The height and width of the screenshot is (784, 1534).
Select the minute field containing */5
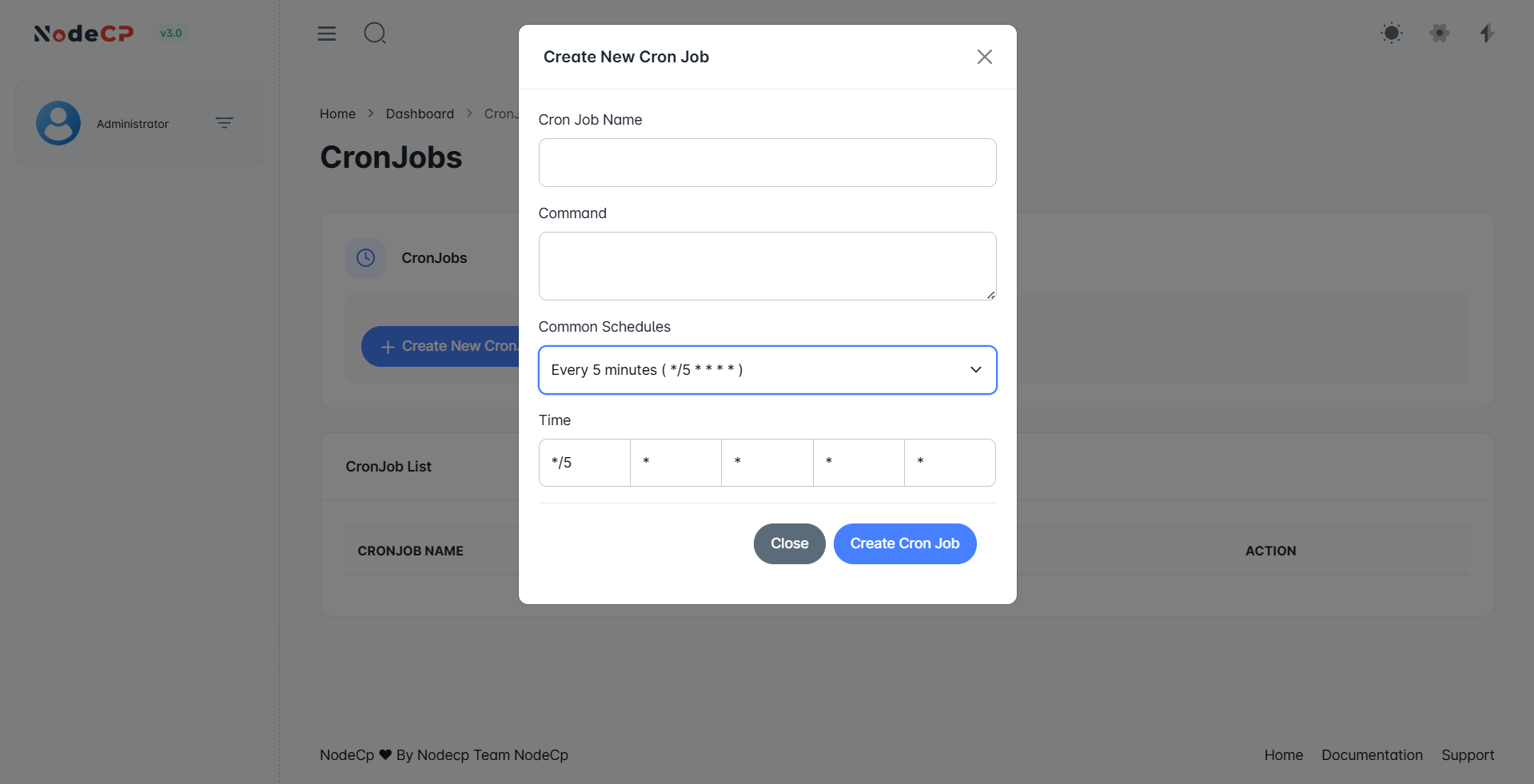pos(584,463)
